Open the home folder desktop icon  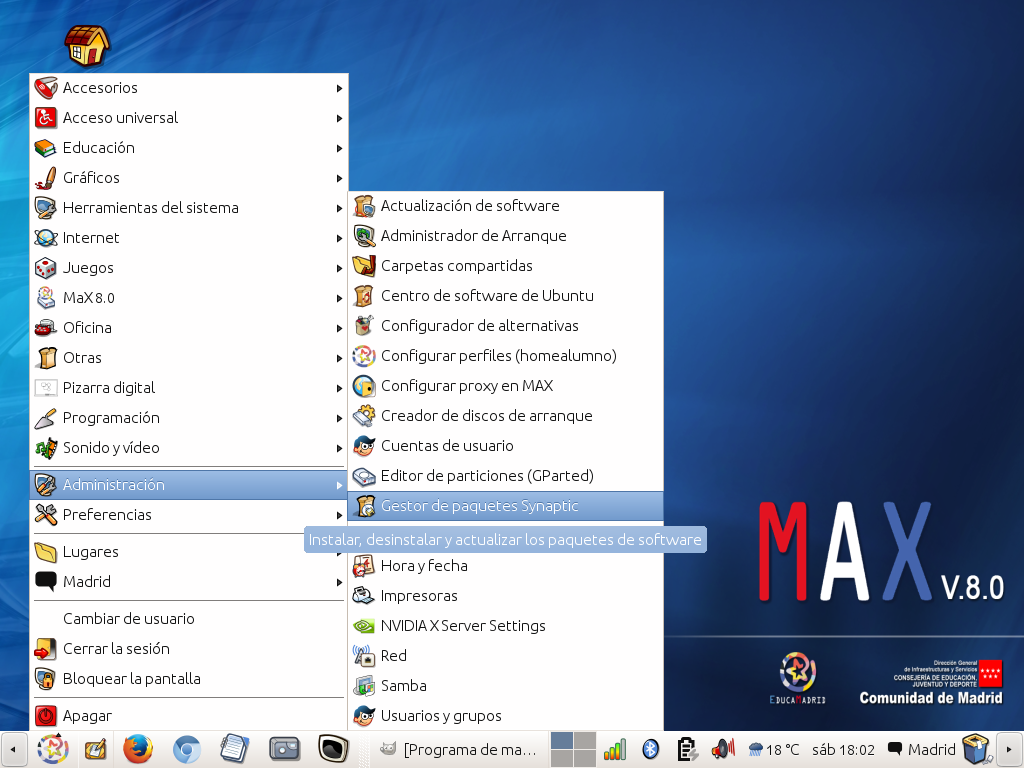click(87, 44)
